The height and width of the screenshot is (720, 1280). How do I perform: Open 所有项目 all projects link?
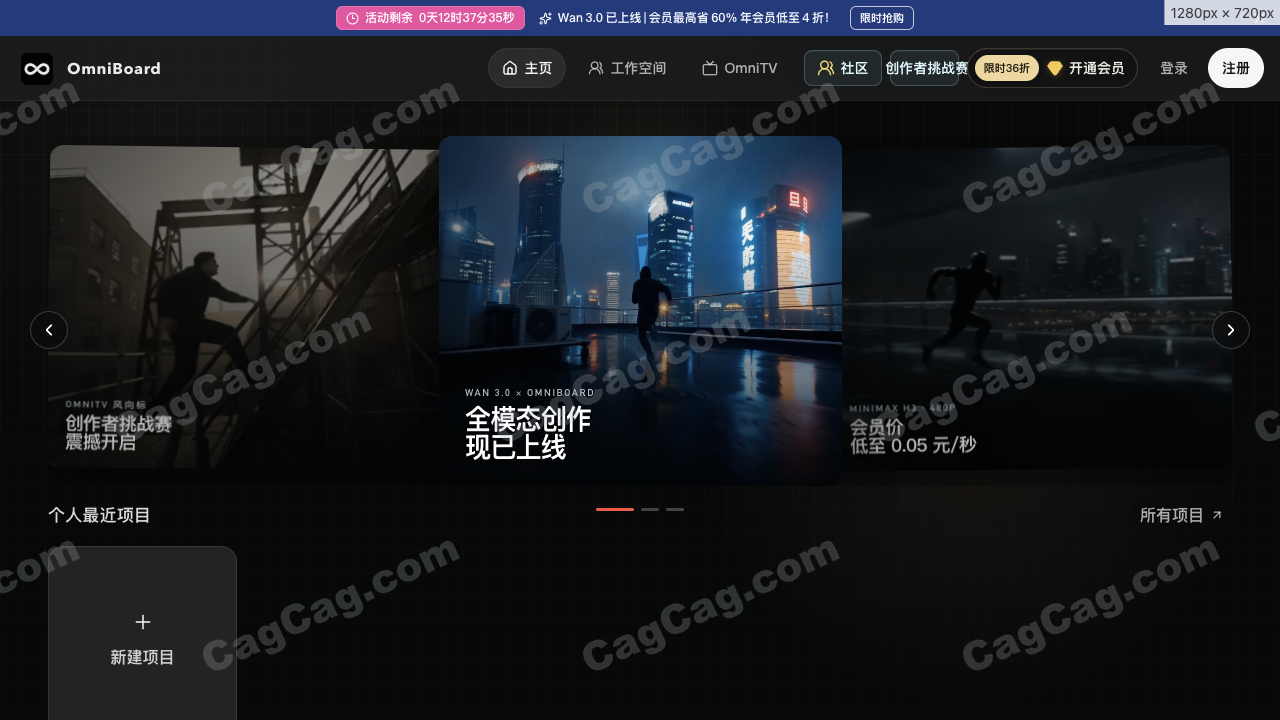click(x=1181, y=515)
